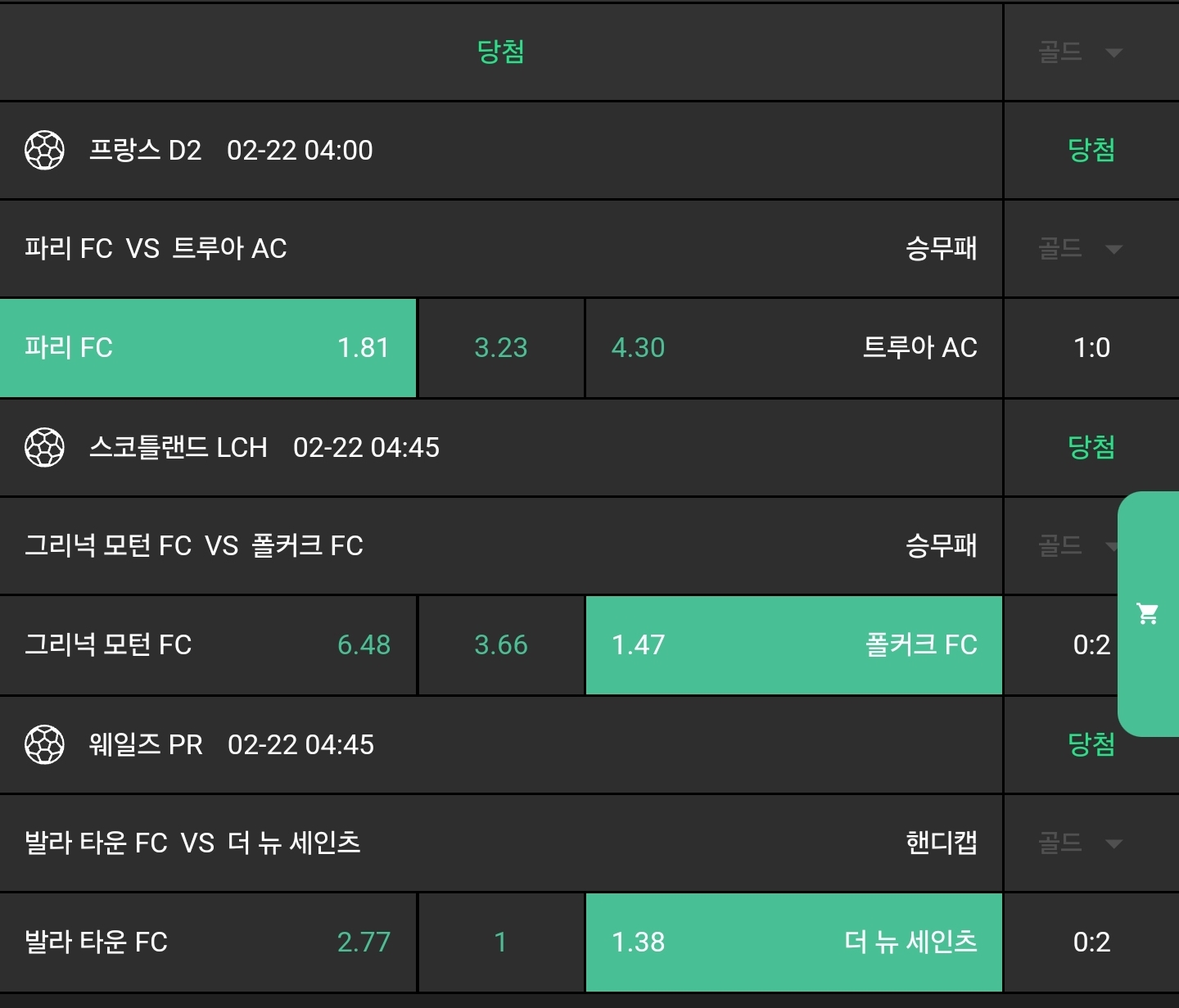Click the soccer ball icon beside 웨일즈 PR

point(44,744)
